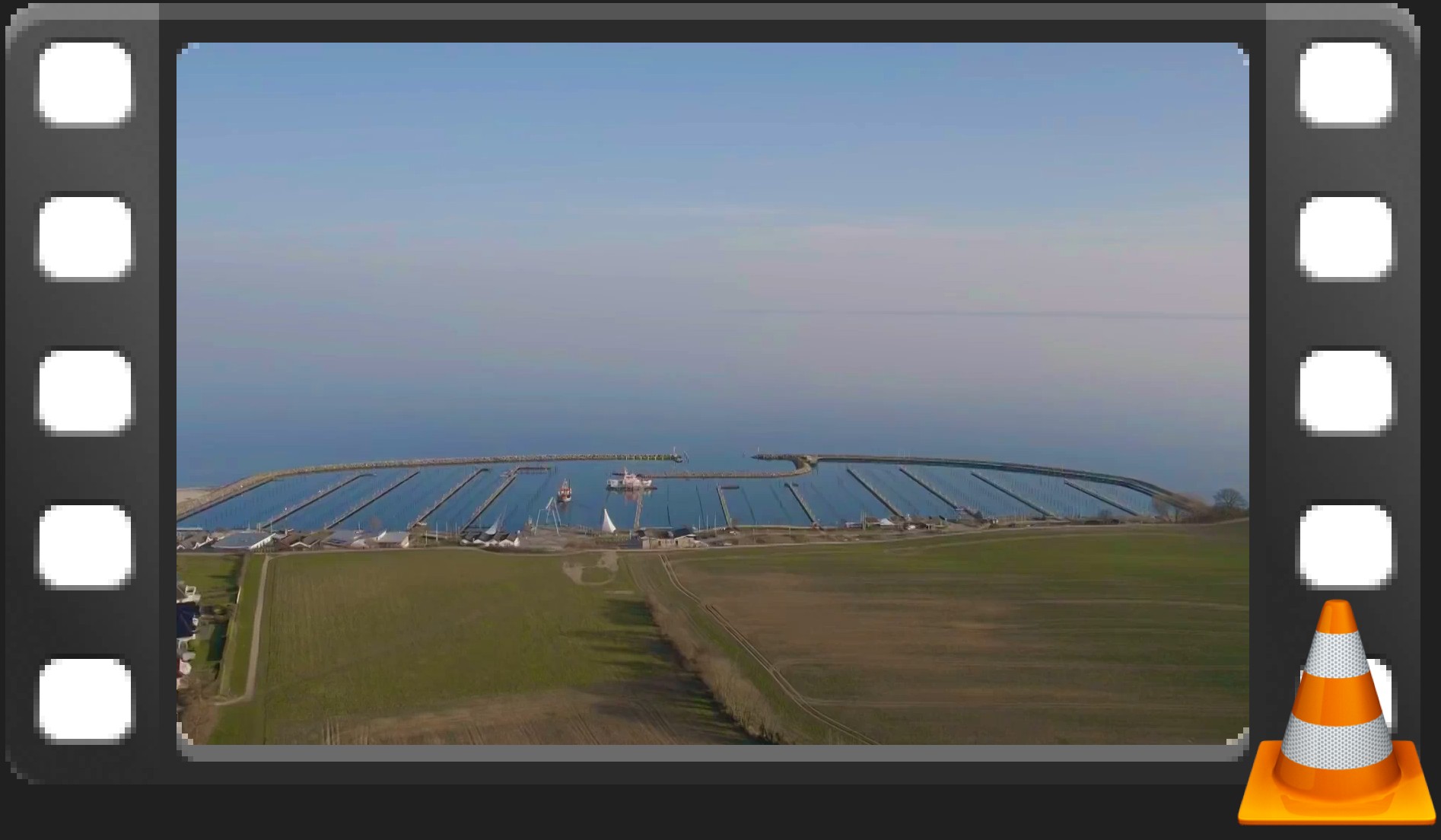Viewport: 1441px width, 840px height.
Task: Click the bare tree at right shoreline
Action: [1228, 501]
